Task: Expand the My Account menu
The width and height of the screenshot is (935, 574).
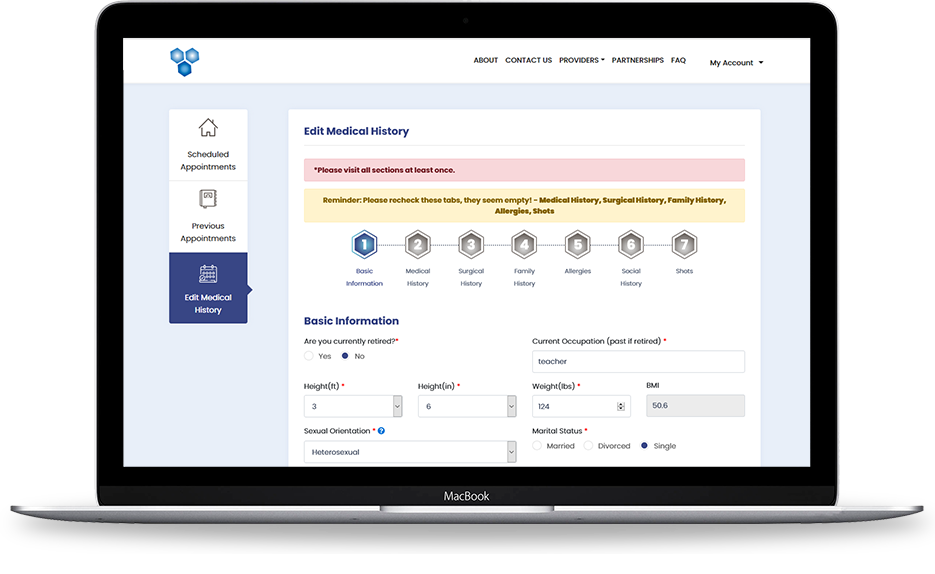Action: pyautogui.click(x=736, y=63)
